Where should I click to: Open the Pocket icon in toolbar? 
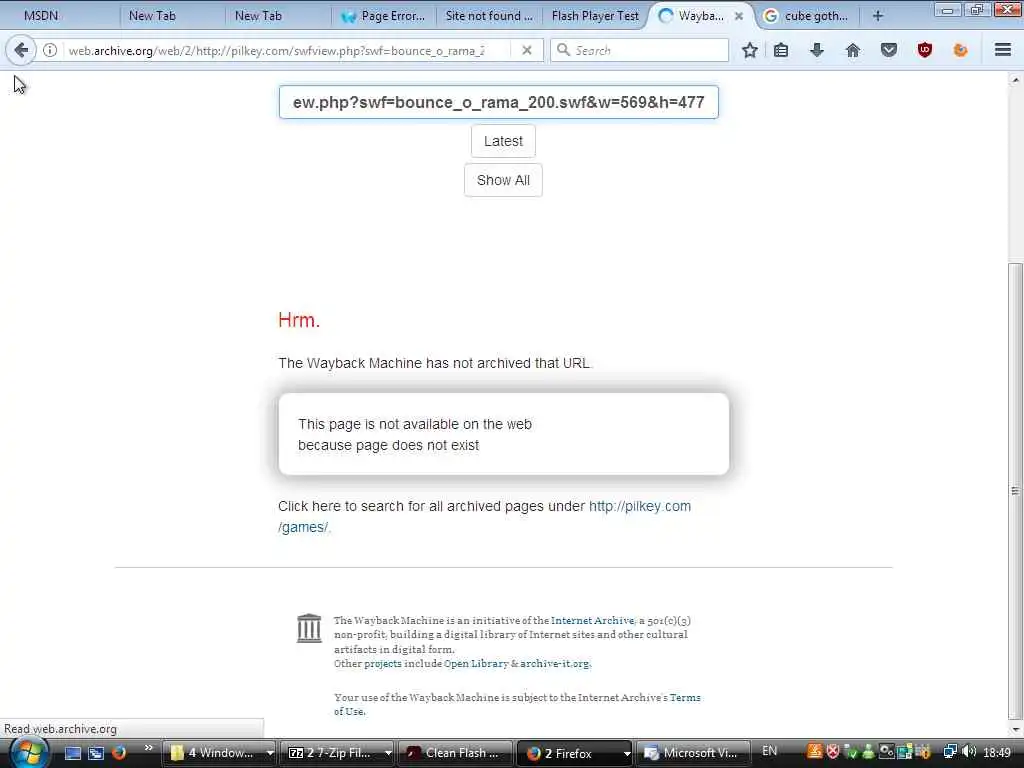point(889,50)
